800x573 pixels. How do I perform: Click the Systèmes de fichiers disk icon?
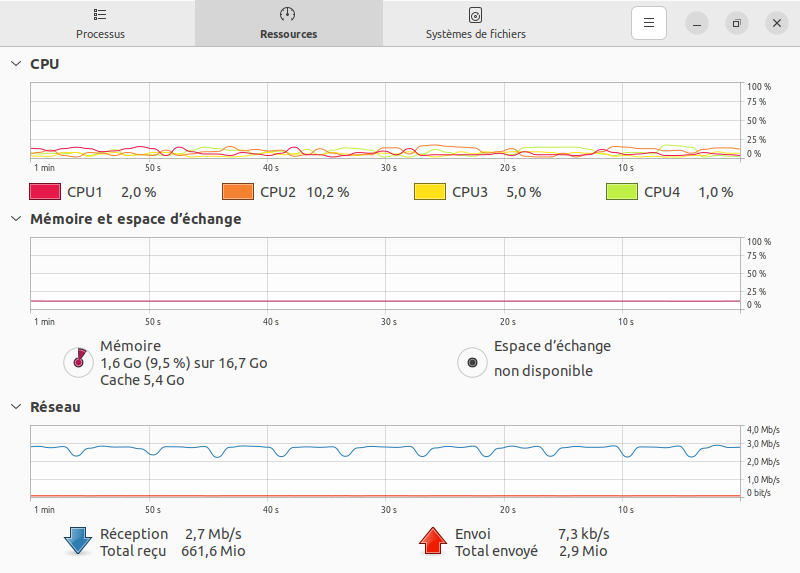pos(476,15)
